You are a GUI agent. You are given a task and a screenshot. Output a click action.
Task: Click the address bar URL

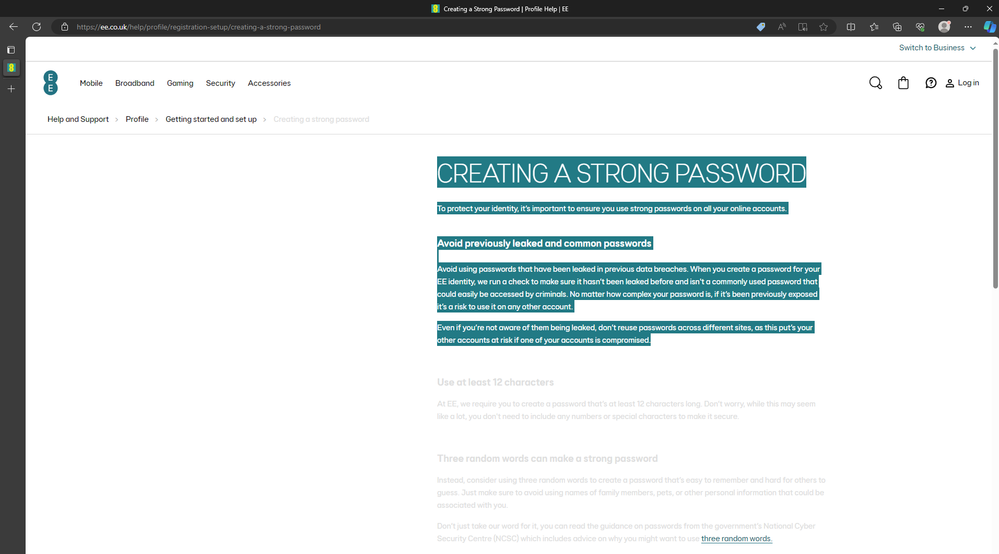tap(198, 27)
